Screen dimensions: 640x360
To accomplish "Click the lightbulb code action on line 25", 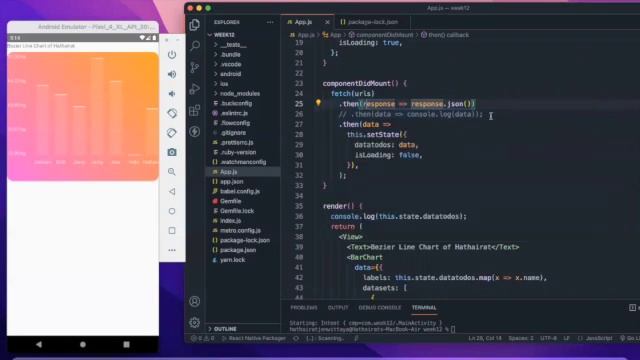I will [318, 103].
